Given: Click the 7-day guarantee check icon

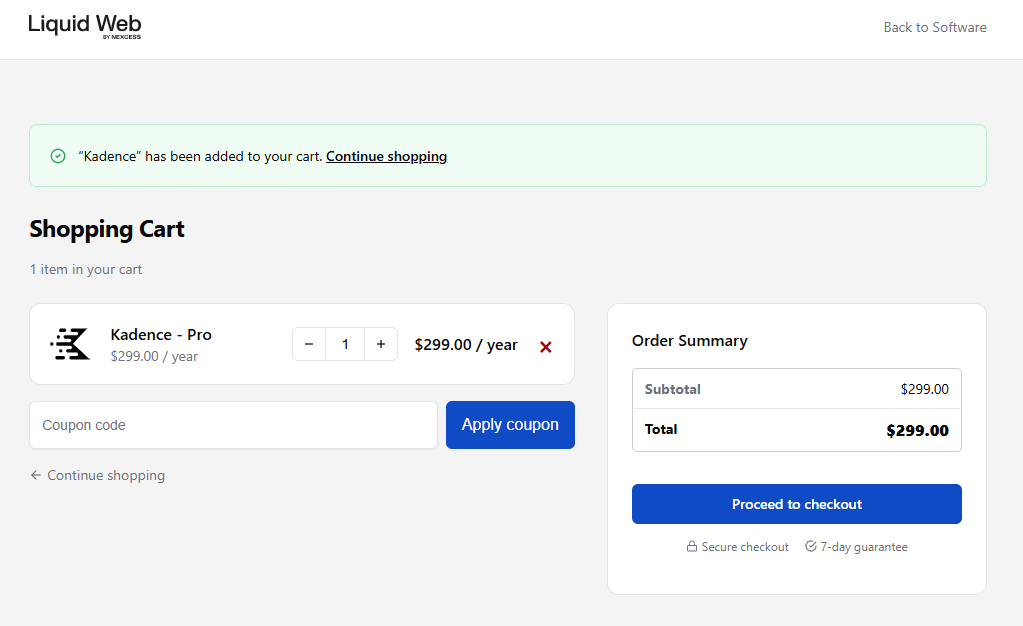Looking at the screenshot, I should 810,546.
